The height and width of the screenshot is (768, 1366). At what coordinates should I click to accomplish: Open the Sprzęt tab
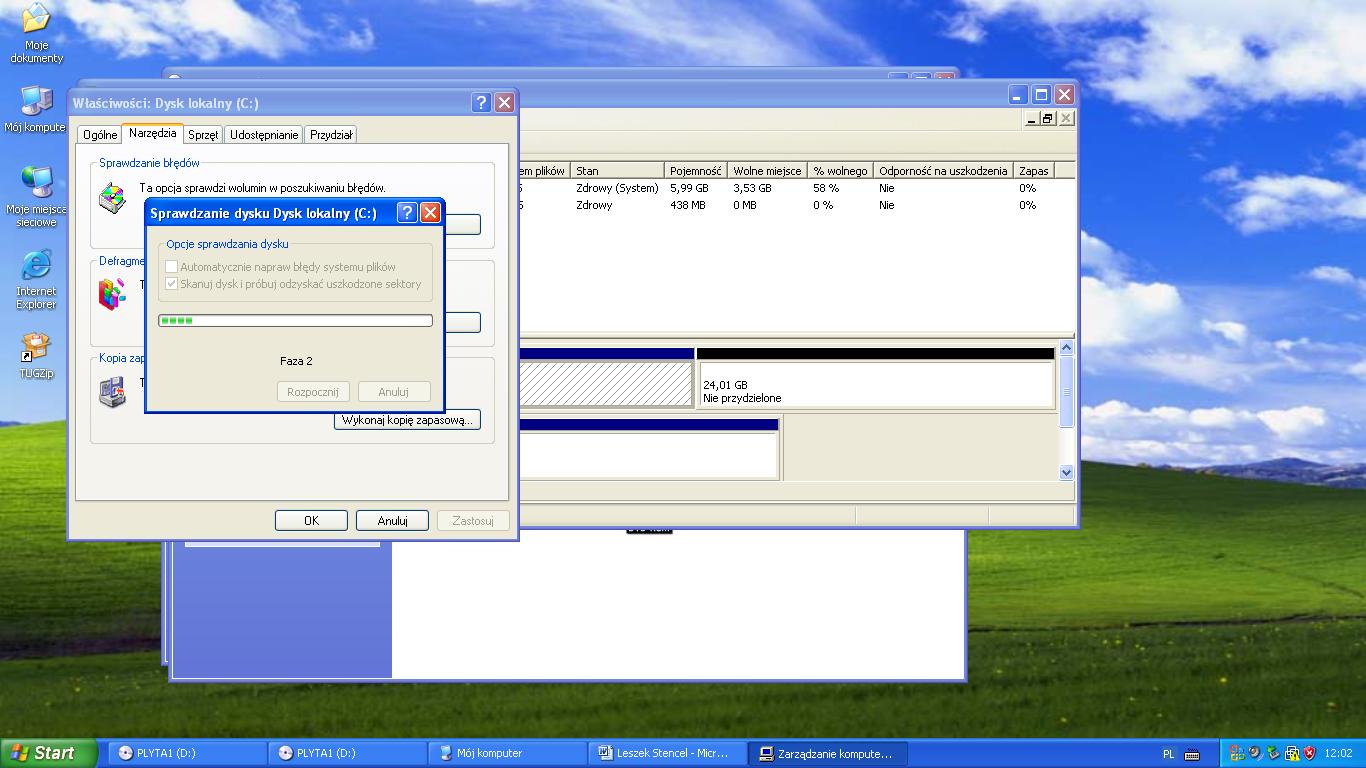pyautogui.click(x=203, y=135)
